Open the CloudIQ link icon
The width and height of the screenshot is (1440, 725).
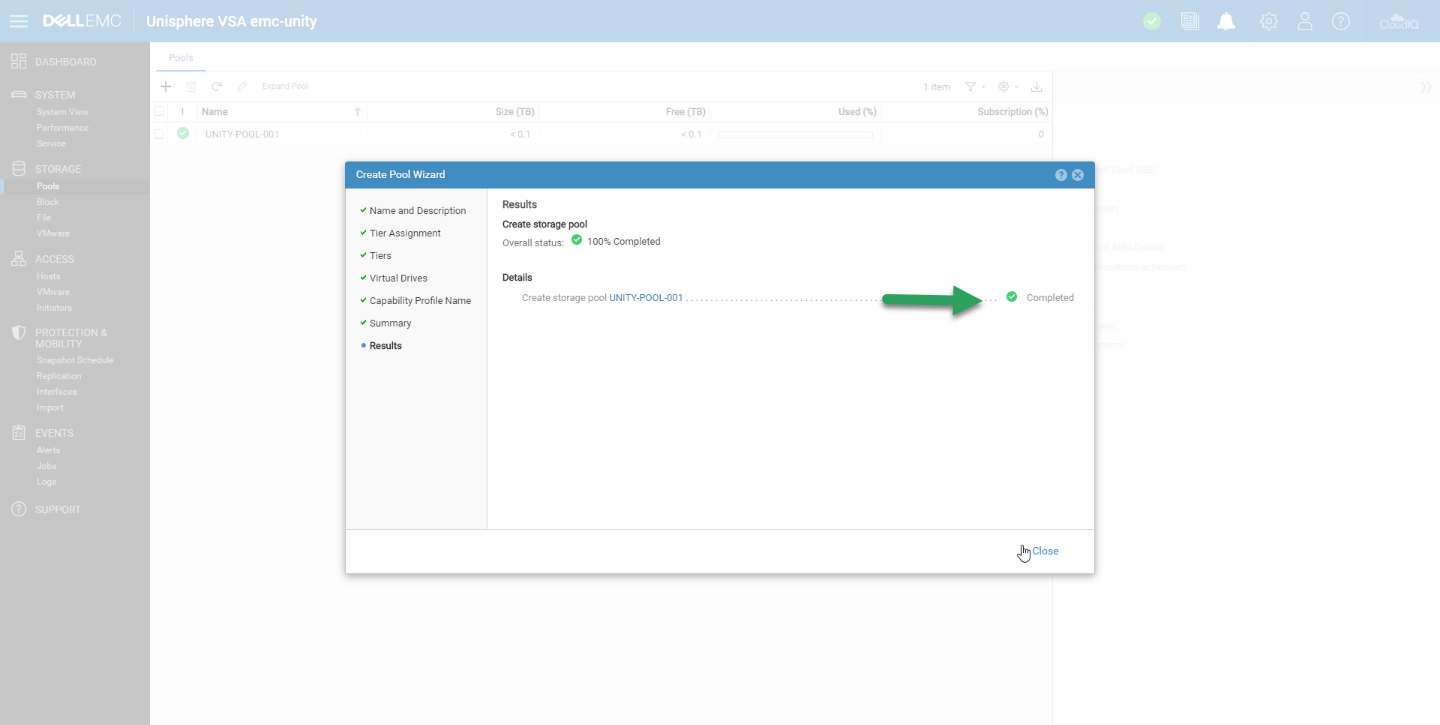pos(1399,21)
